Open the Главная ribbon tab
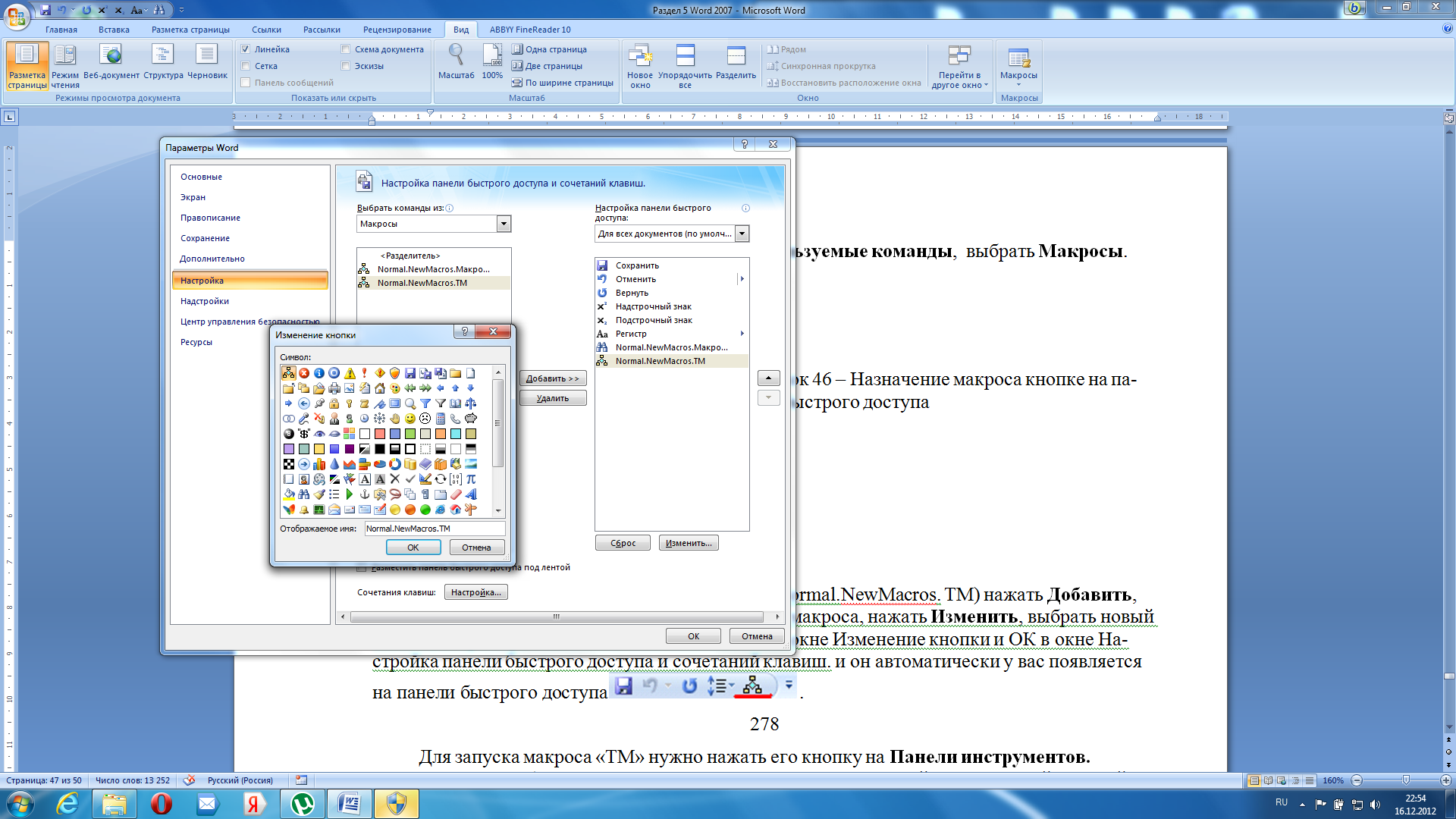Viewport: 1456px width, 819px height. pos(61,30)
